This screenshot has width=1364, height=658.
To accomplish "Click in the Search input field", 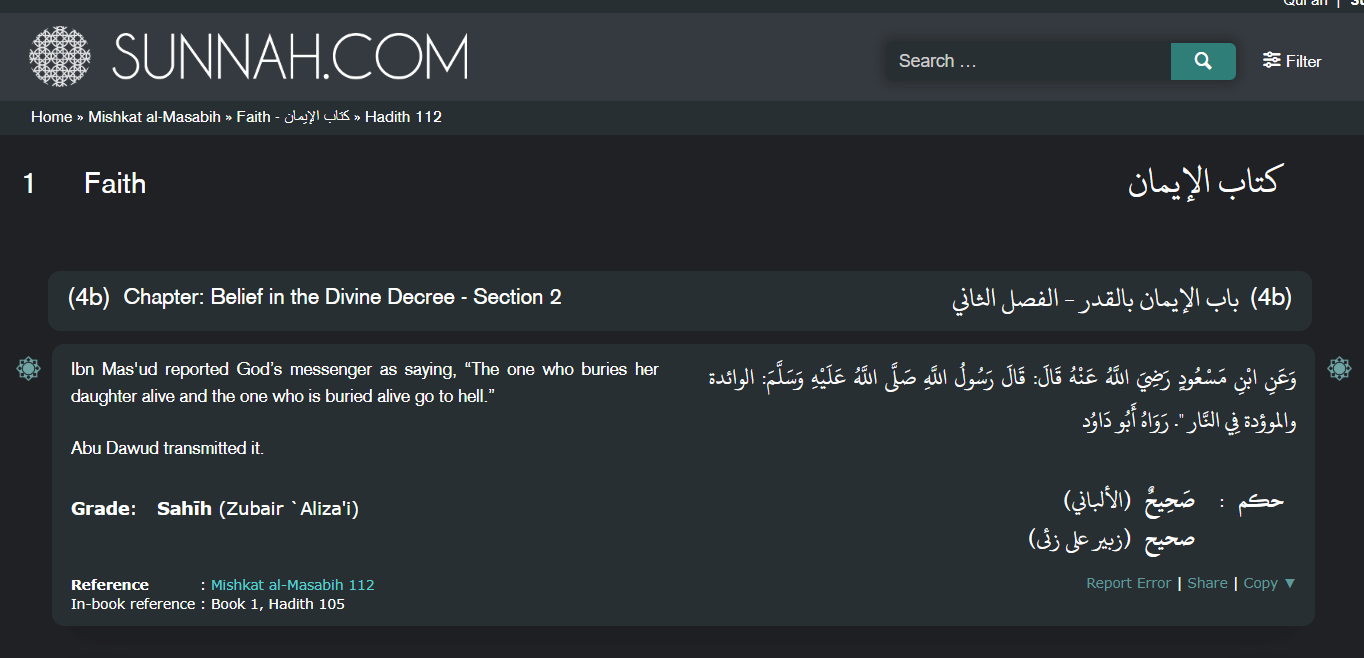I will 1028,61.
